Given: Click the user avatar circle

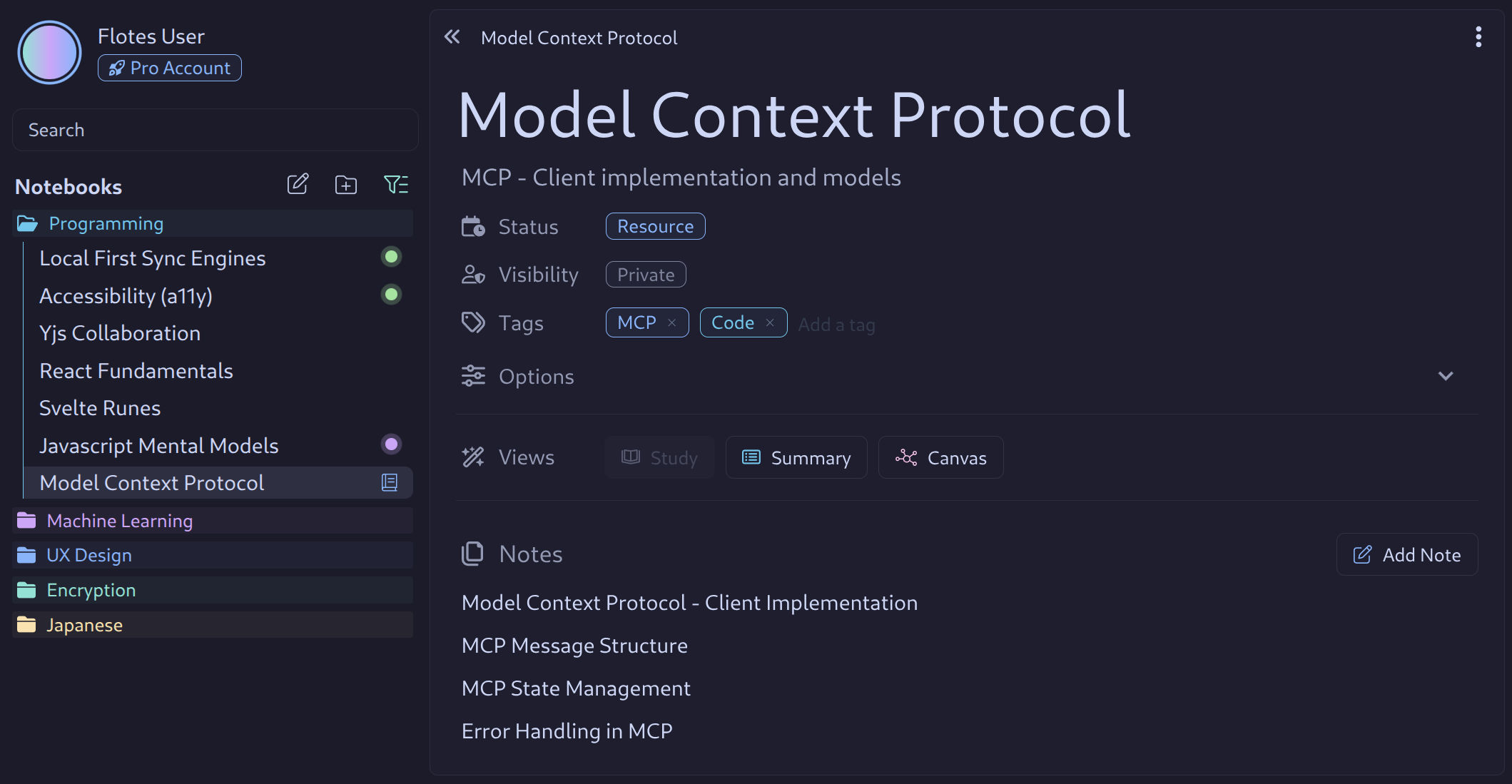Looking at the screenshot, I should point(49,53).
